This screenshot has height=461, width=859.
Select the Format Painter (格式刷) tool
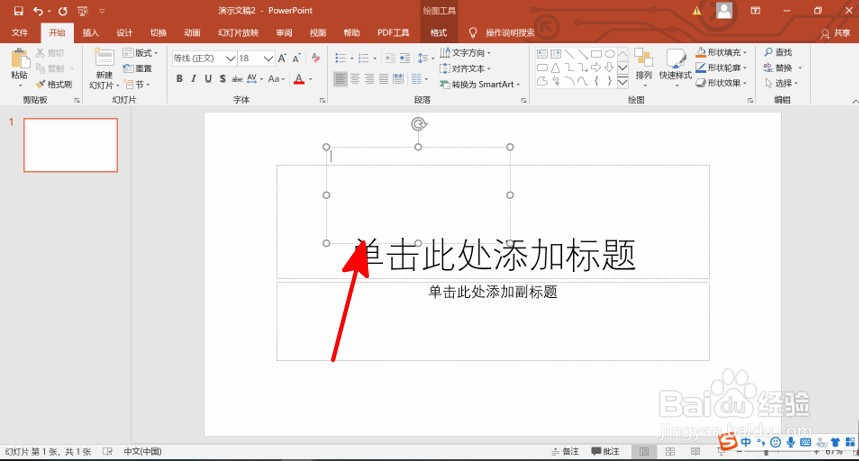coord(54,84)
